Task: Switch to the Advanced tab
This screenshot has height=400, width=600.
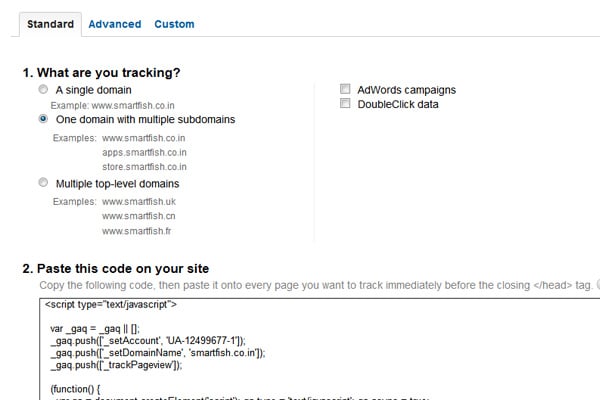Action: (114, 24)
